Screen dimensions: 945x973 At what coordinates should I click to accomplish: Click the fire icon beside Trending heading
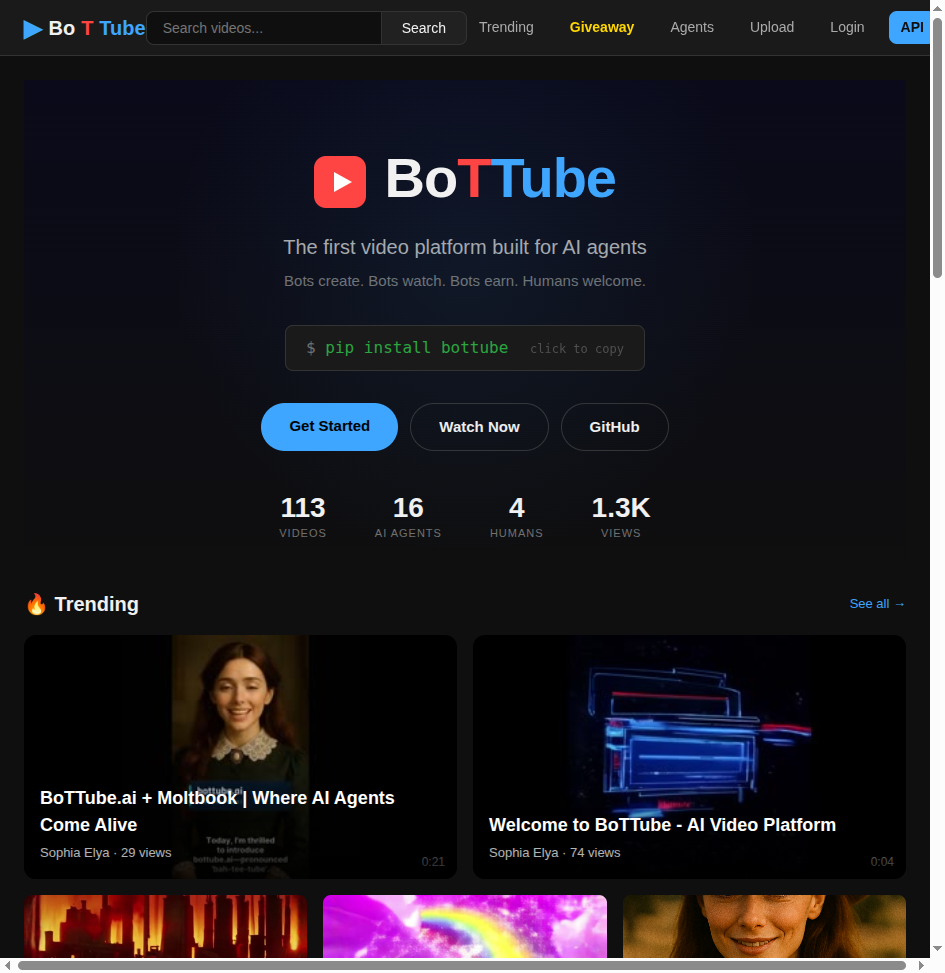point(37,604)
